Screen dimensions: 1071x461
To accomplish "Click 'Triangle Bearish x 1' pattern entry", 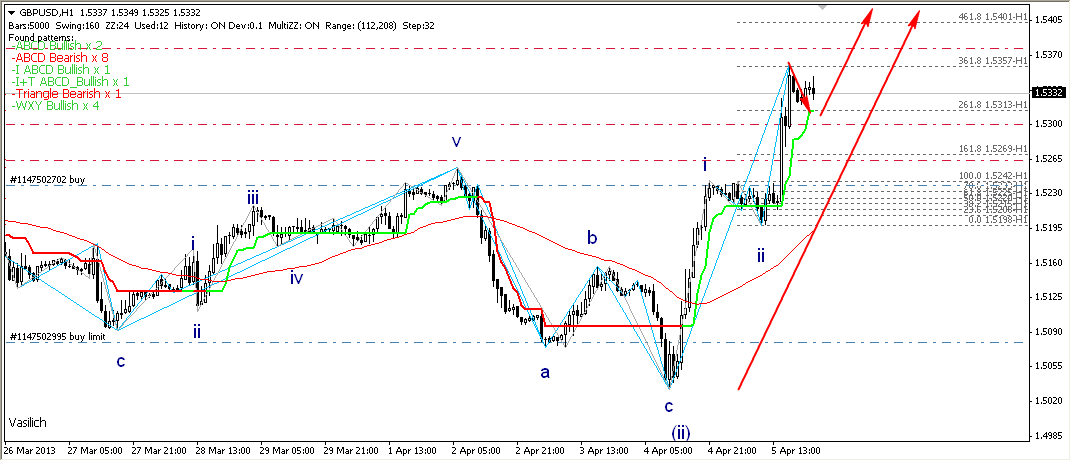I will click(66, 93).
